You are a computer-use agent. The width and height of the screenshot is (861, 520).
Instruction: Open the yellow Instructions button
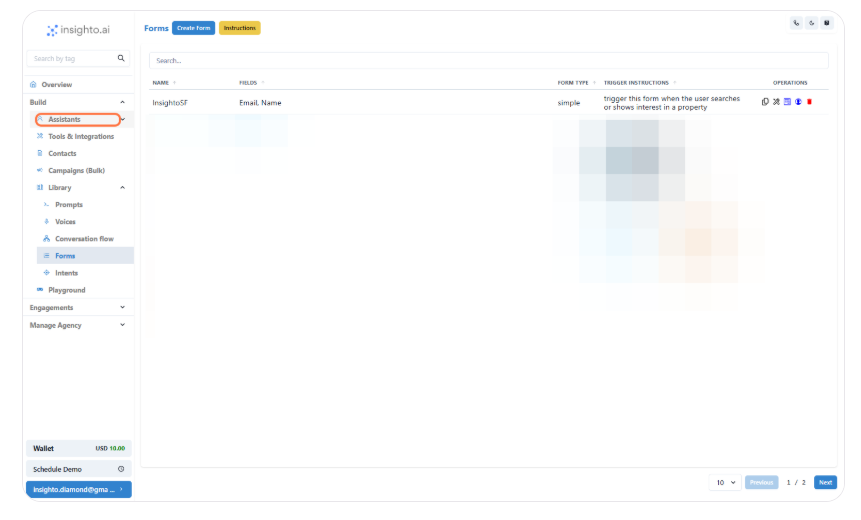tap(239, 28)
